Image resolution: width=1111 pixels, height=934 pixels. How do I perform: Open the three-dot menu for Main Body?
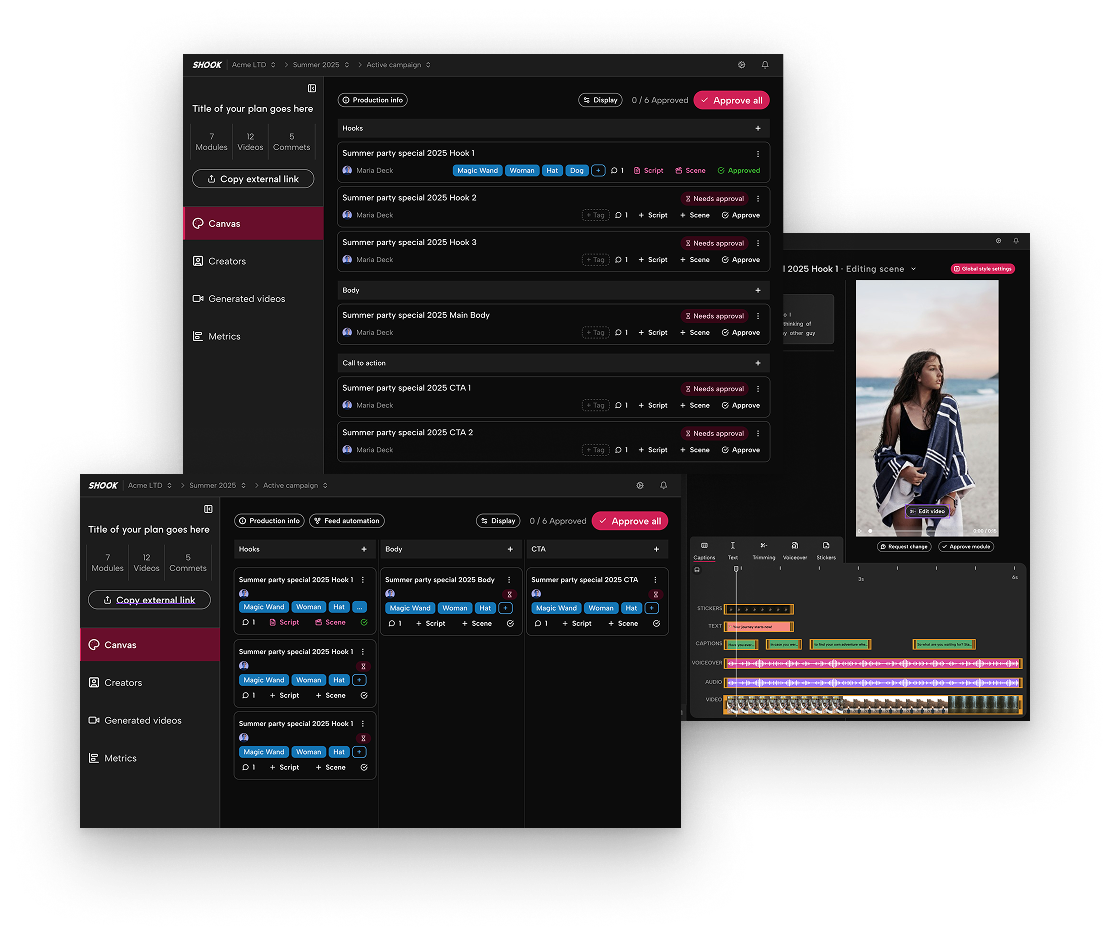[x=757, y=316]
